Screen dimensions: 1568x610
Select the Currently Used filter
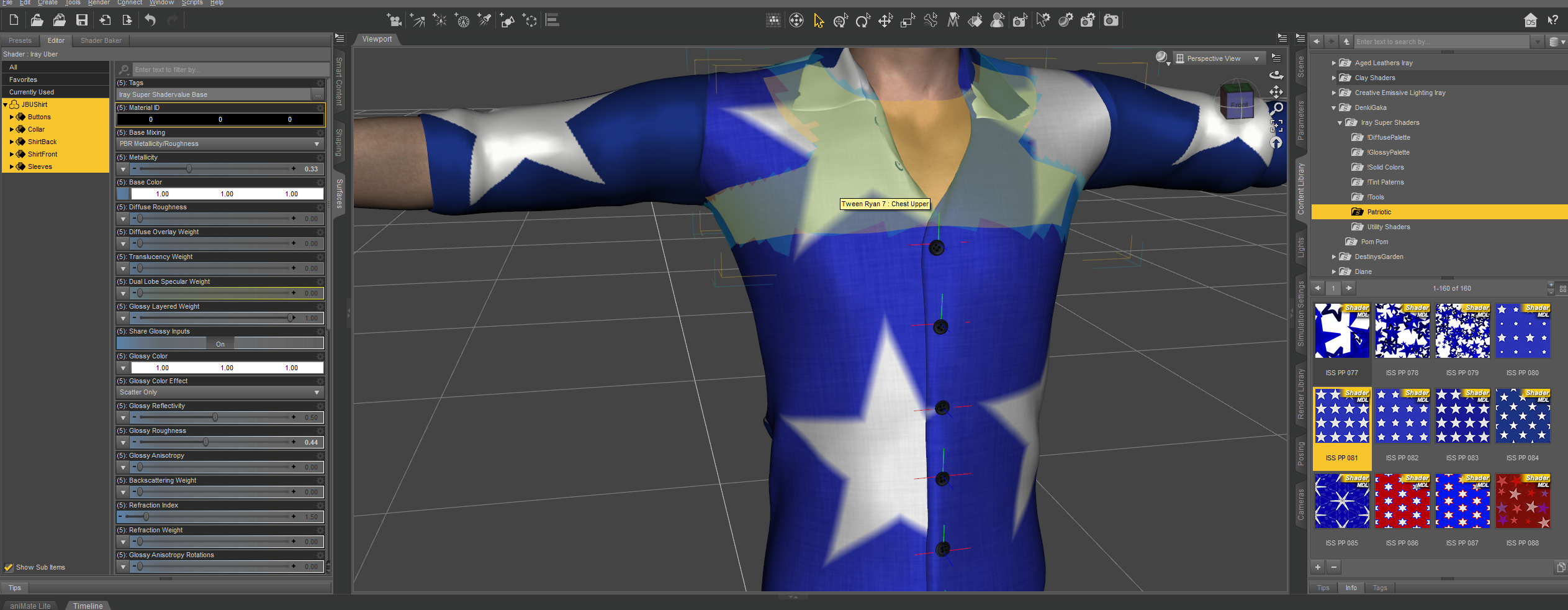tap(56, 92)
